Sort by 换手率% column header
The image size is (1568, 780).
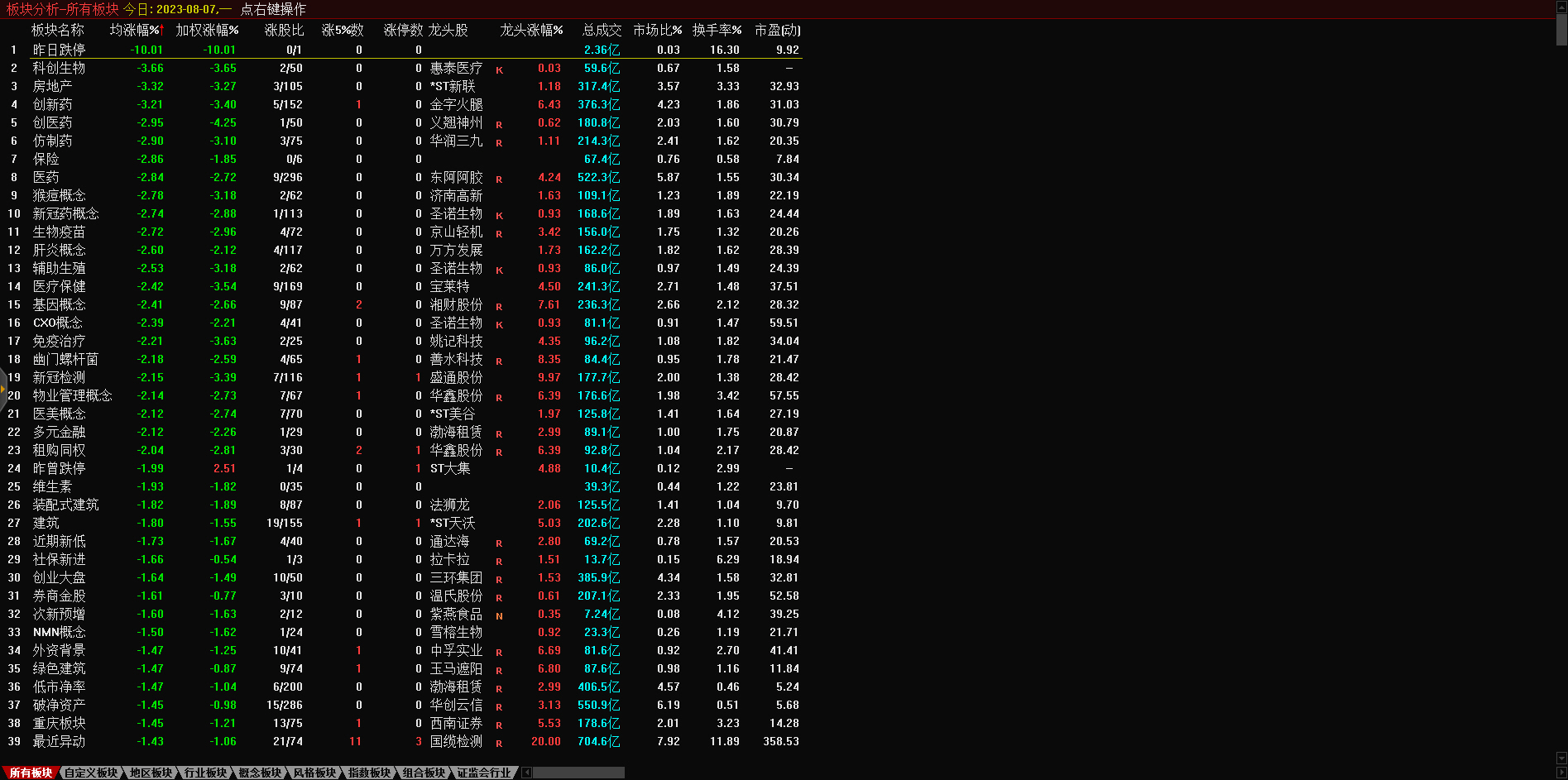point(717,30)
